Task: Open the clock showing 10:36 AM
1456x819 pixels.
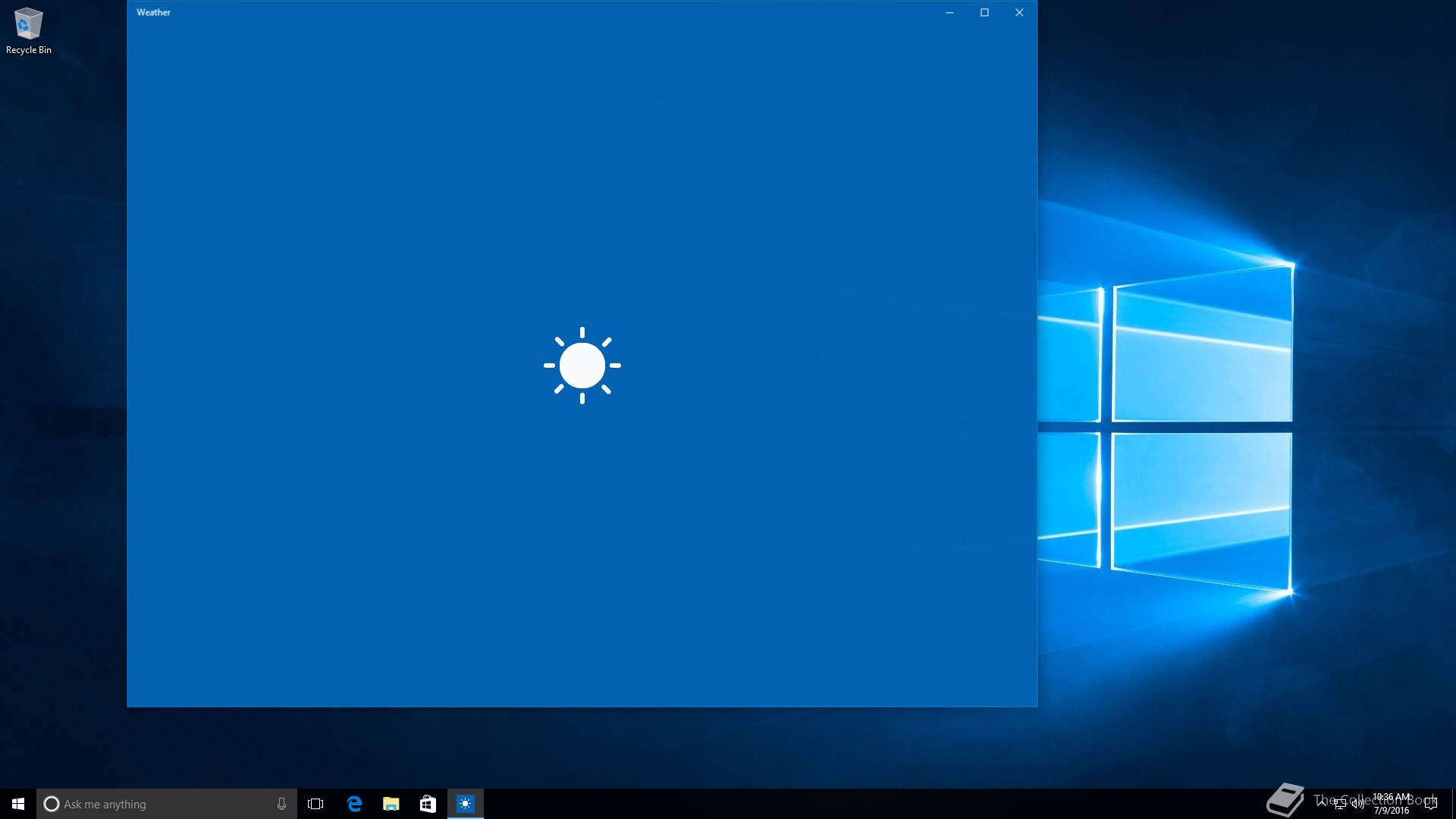Action: click(x=1392, y=804)
